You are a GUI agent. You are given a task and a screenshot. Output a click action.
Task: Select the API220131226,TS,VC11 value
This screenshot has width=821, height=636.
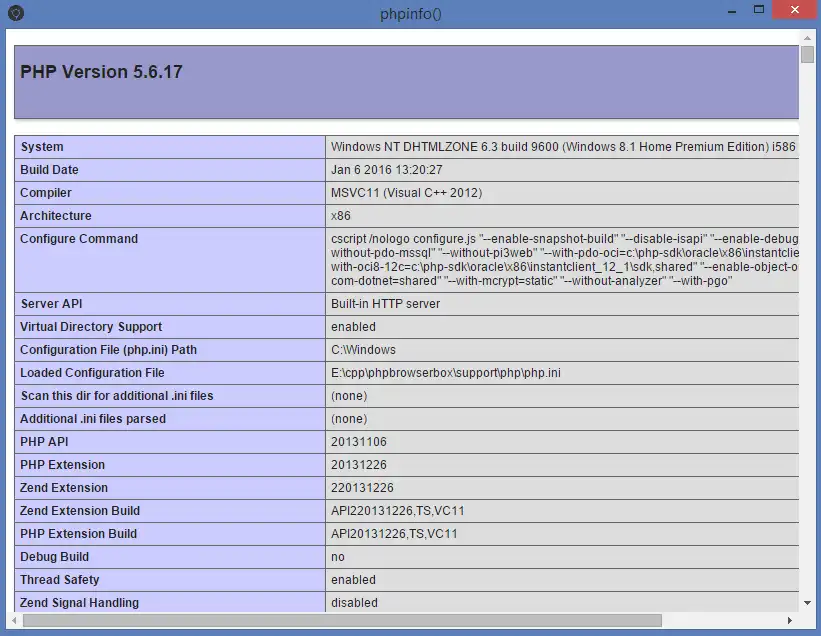tap(397, 511)
